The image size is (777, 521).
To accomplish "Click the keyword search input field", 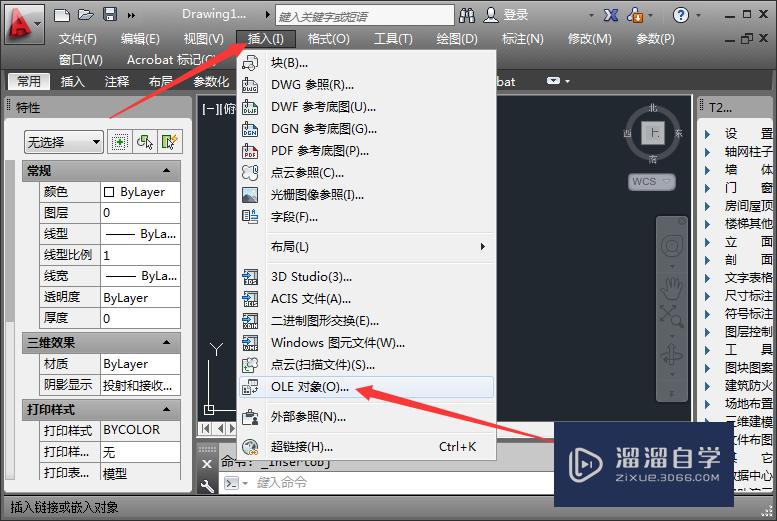I will pyautogui.click(x=364, y=15).
